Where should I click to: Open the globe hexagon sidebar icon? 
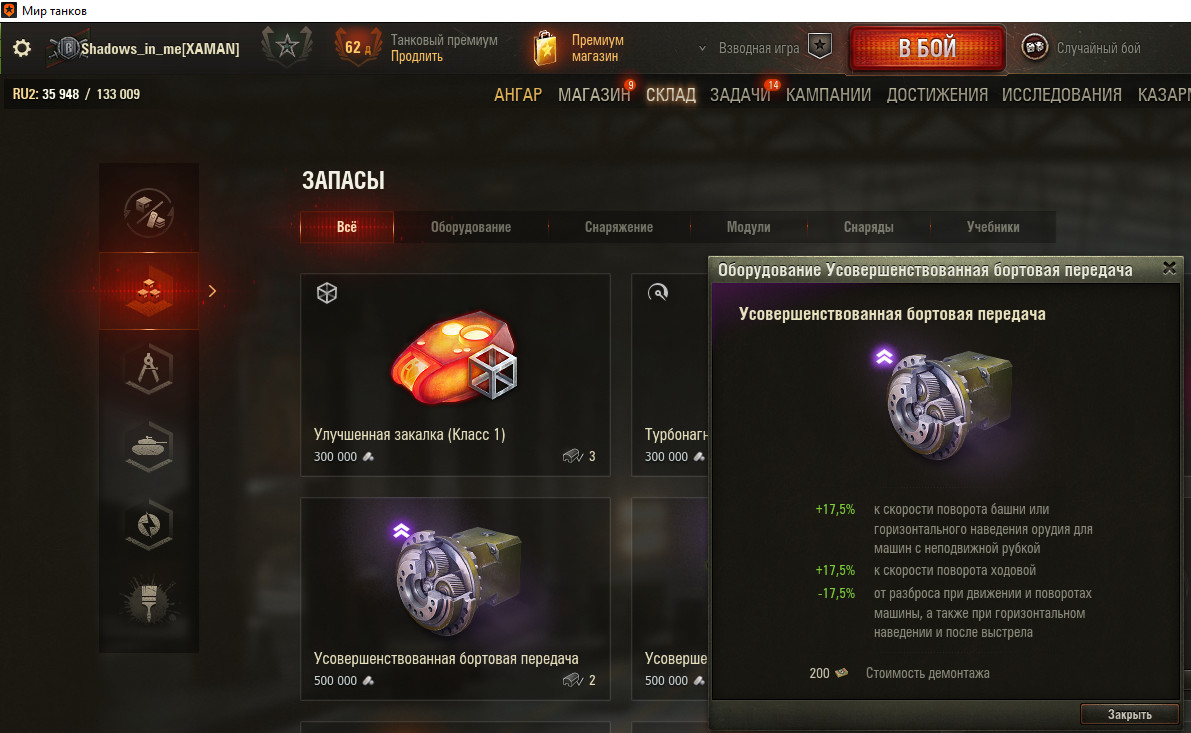pos(149,524)
